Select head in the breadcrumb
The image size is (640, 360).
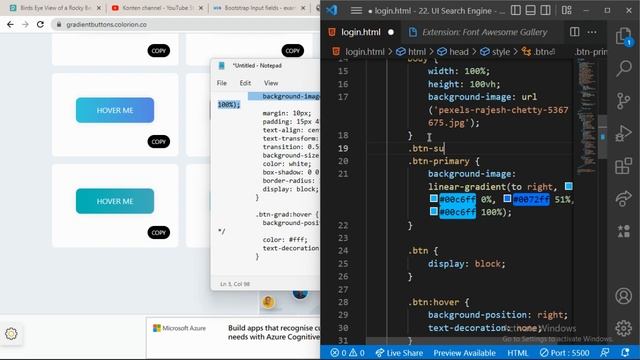458,52
